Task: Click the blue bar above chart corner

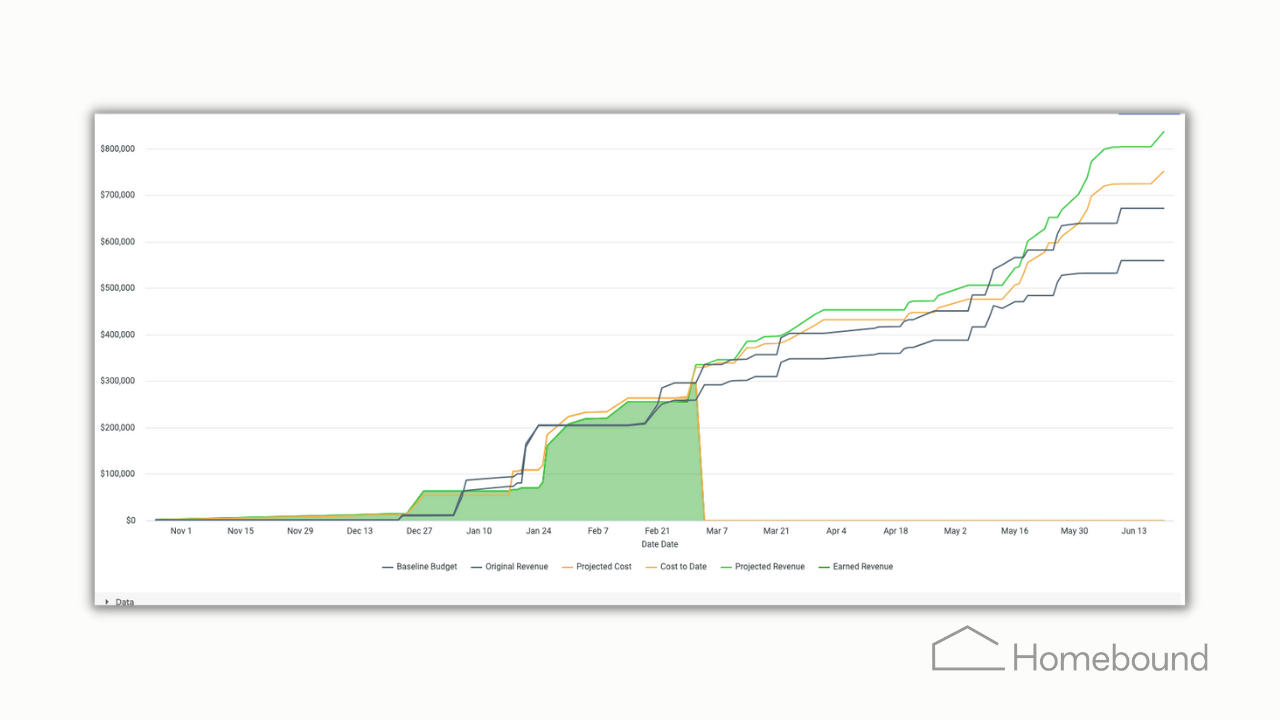Action: click(x=1149, y=114)
